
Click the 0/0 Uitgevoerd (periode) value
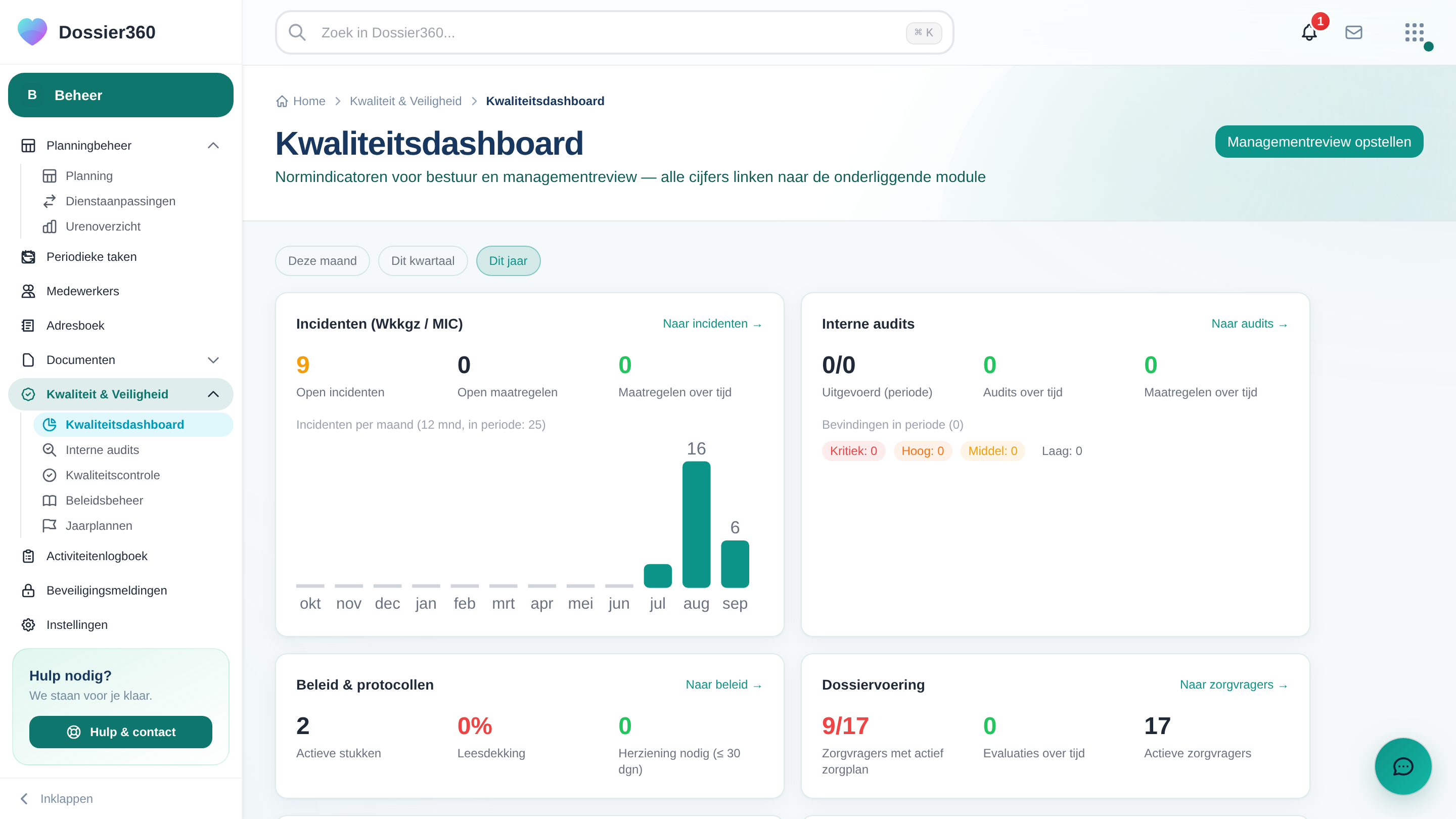tap(839, 365)
